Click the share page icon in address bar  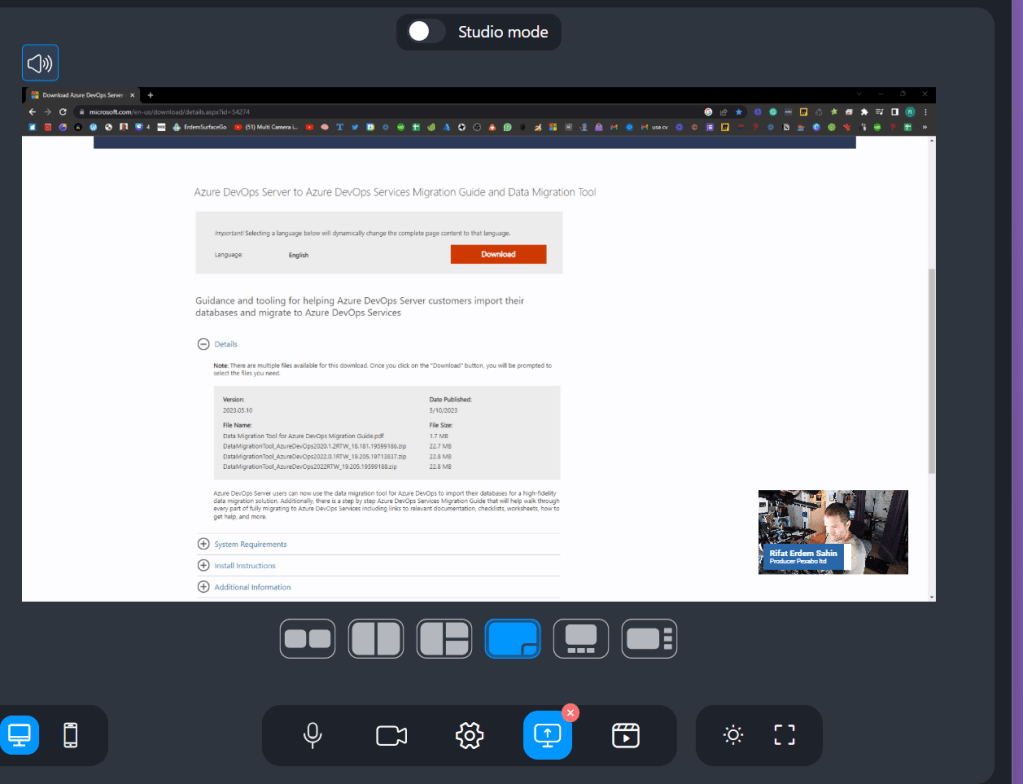tap(724, 112)
